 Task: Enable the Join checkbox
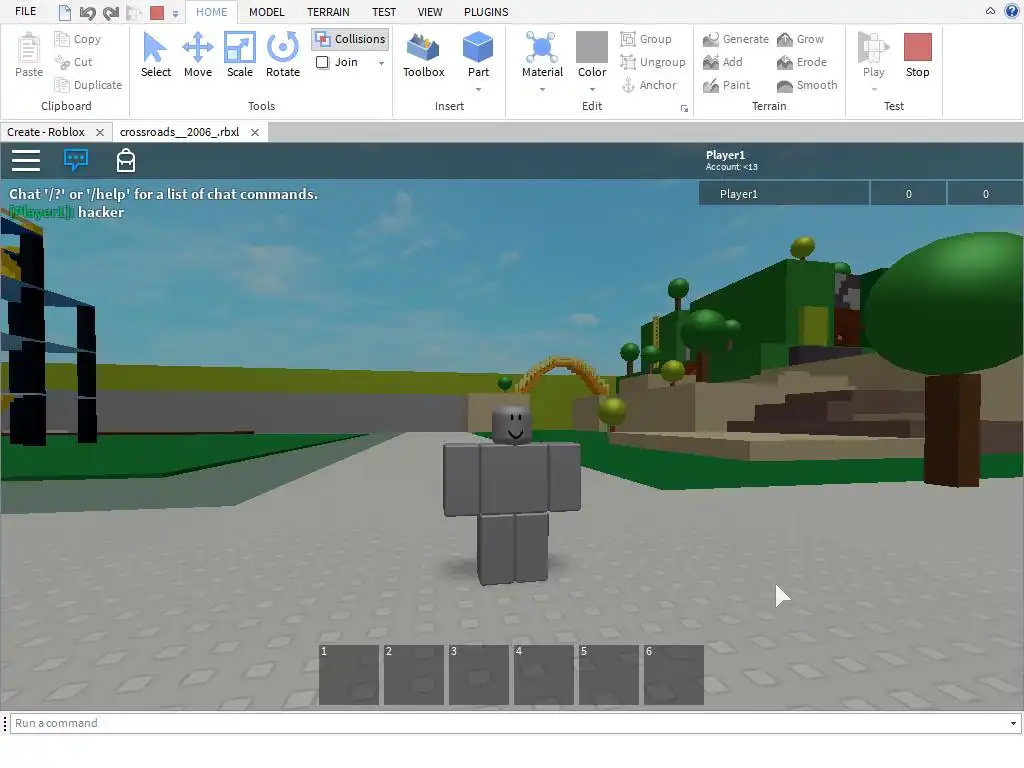pyautogui.click(x=322, y=62)
